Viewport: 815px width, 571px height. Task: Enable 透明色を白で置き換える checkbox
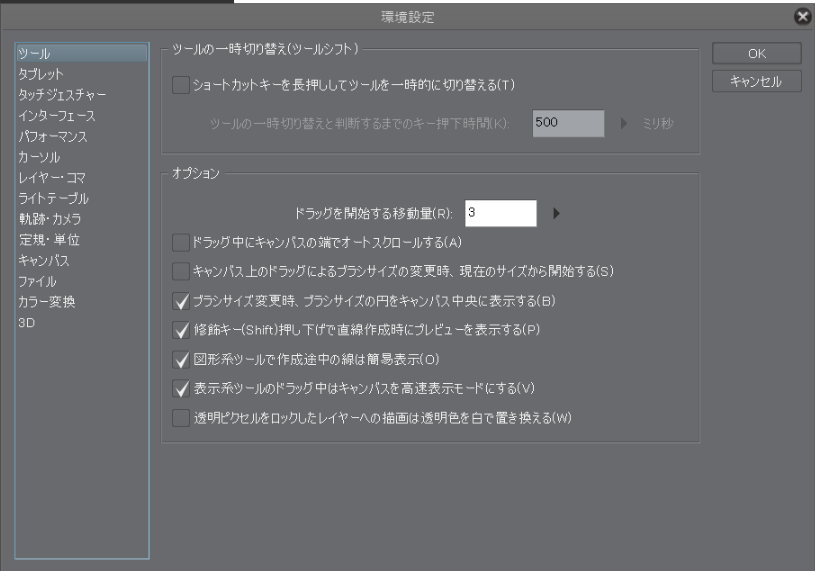pyautogui.click(x=181, y=418)
